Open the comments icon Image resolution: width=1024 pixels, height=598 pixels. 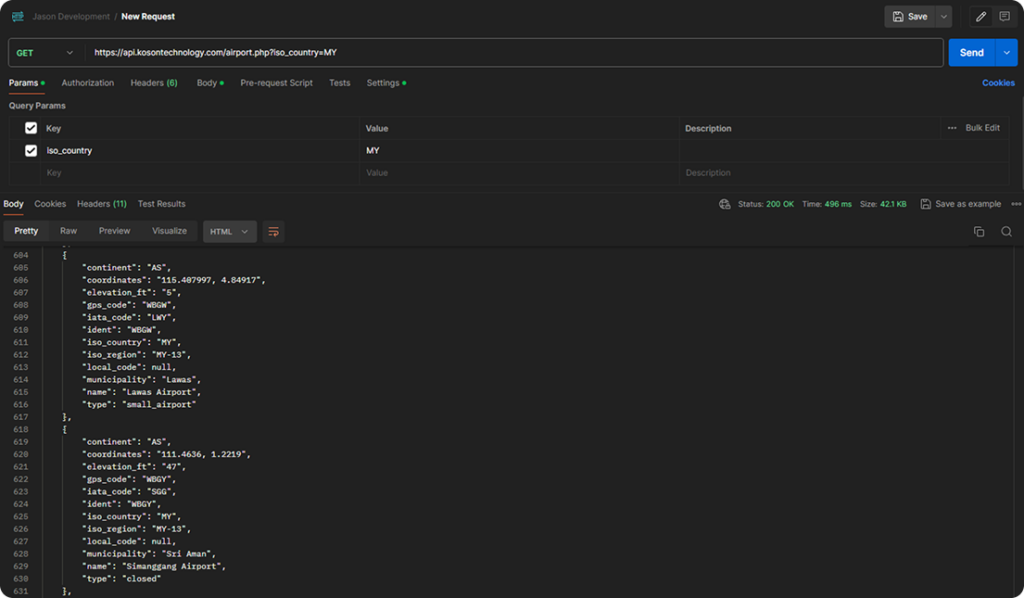1004,16
